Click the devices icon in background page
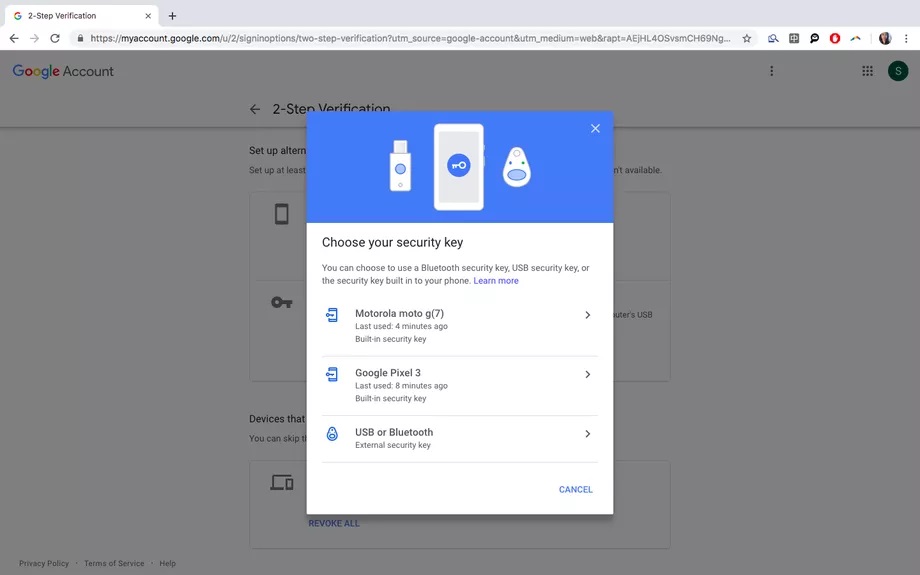 tap(282, 482)
